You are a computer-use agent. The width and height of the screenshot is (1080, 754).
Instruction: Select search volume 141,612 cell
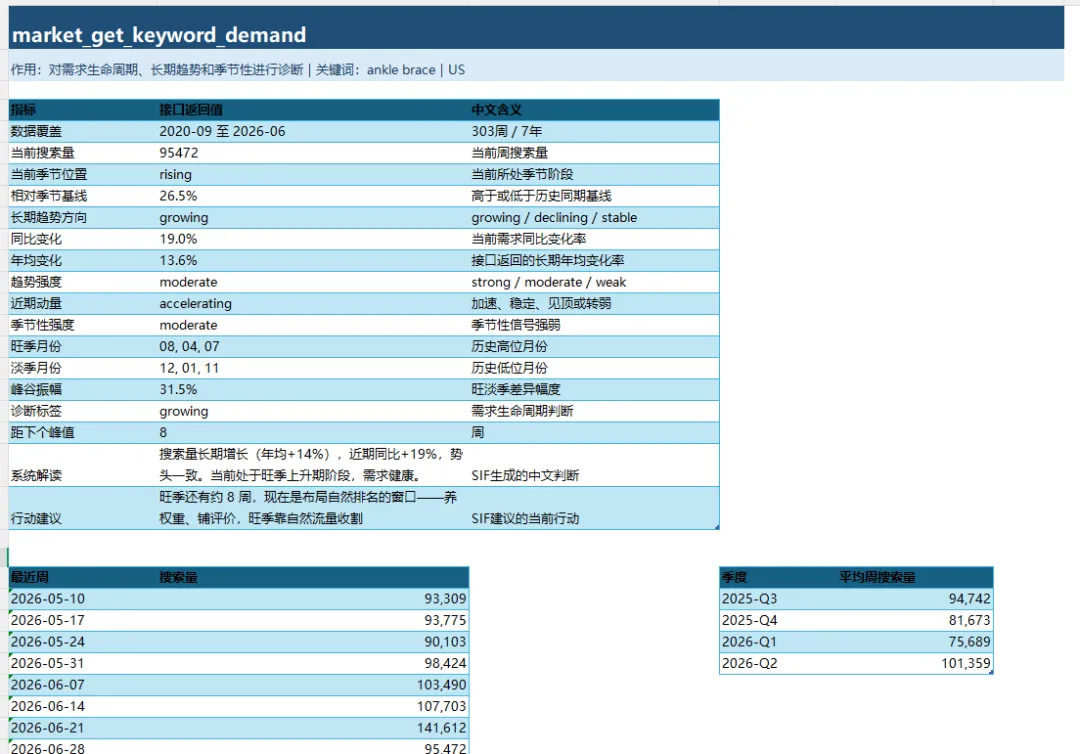313,728
